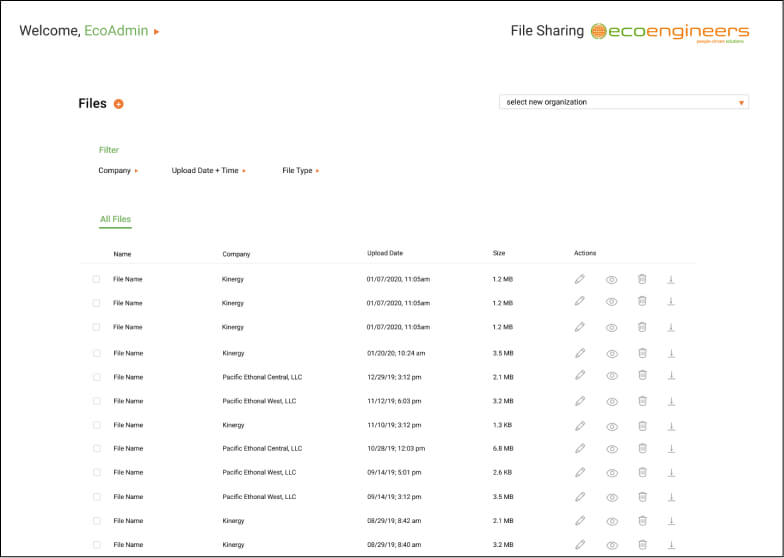Select checkbox for the 12/29/19 file row

point(96,377)
